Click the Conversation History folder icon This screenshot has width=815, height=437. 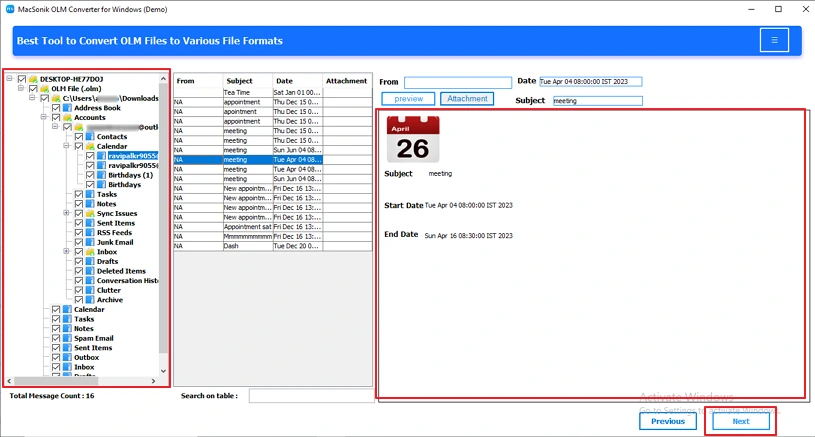pyautogui.click(x=90, y=281)
